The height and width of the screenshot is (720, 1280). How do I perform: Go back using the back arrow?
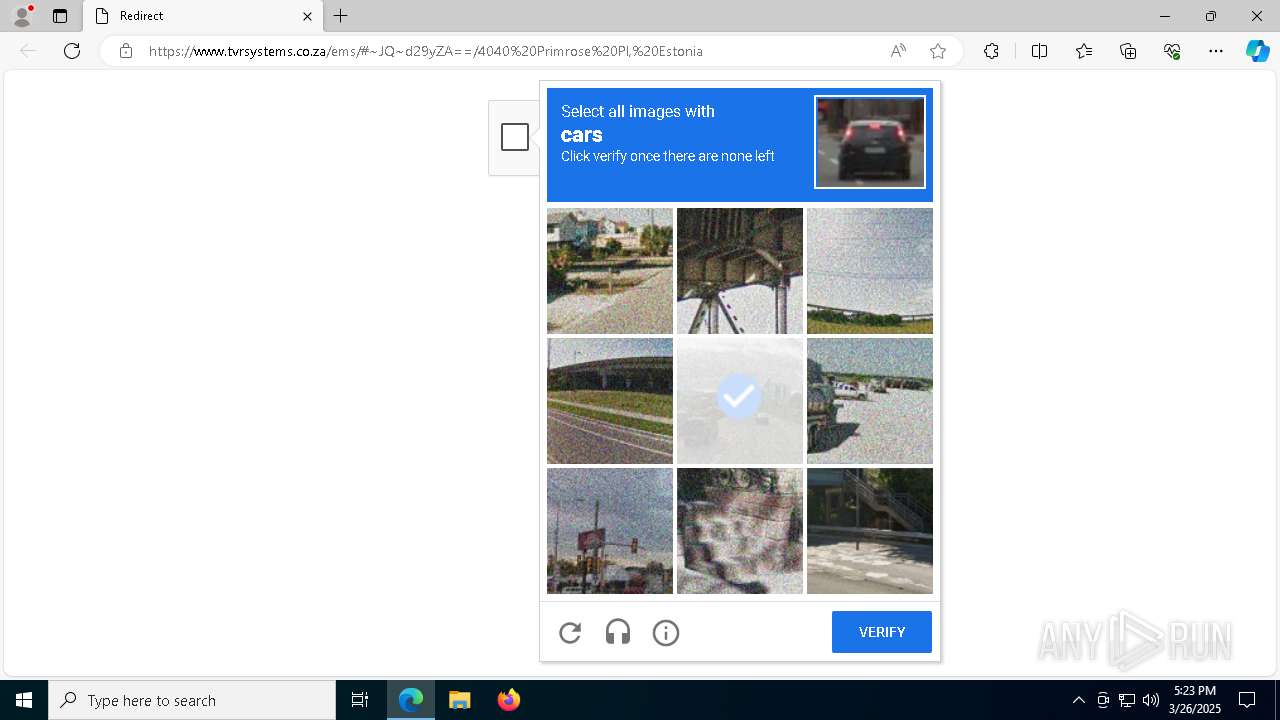[x=28, y=51]
